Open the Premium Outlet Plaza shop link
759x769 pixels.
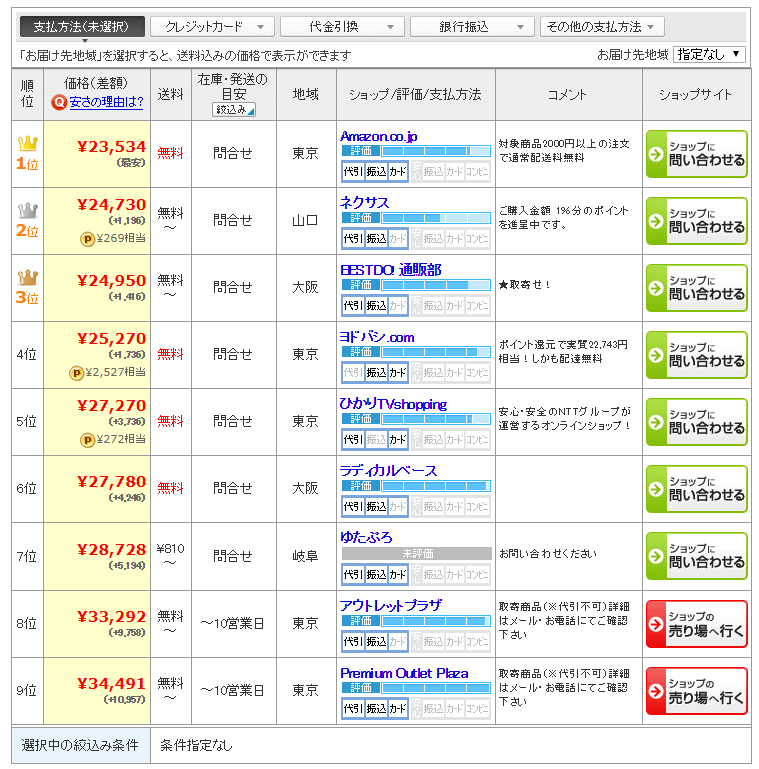click(x=404, y=673)
